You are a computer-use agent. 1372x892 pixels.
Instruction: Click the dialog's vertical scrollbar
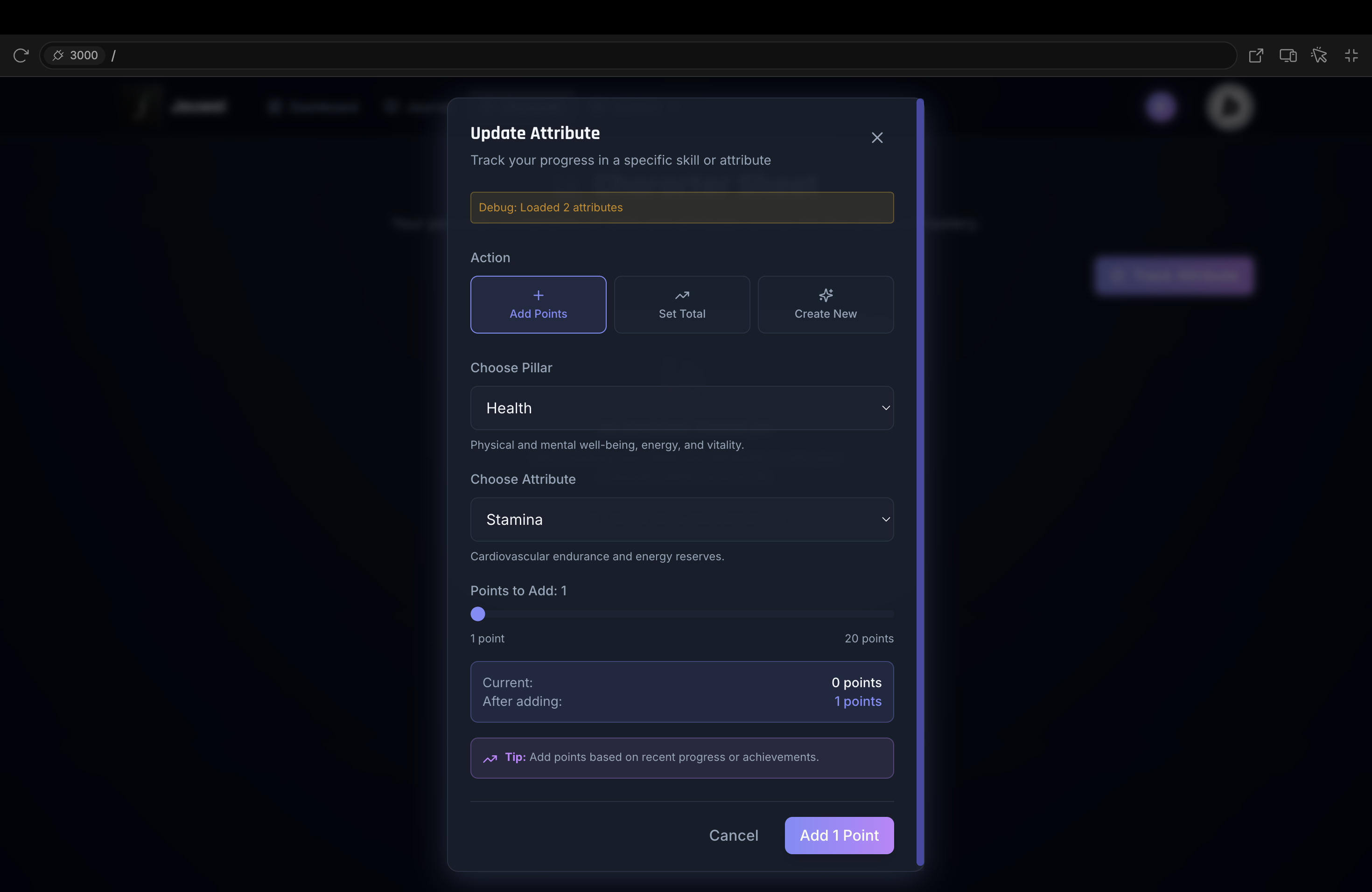pos(920,482)
